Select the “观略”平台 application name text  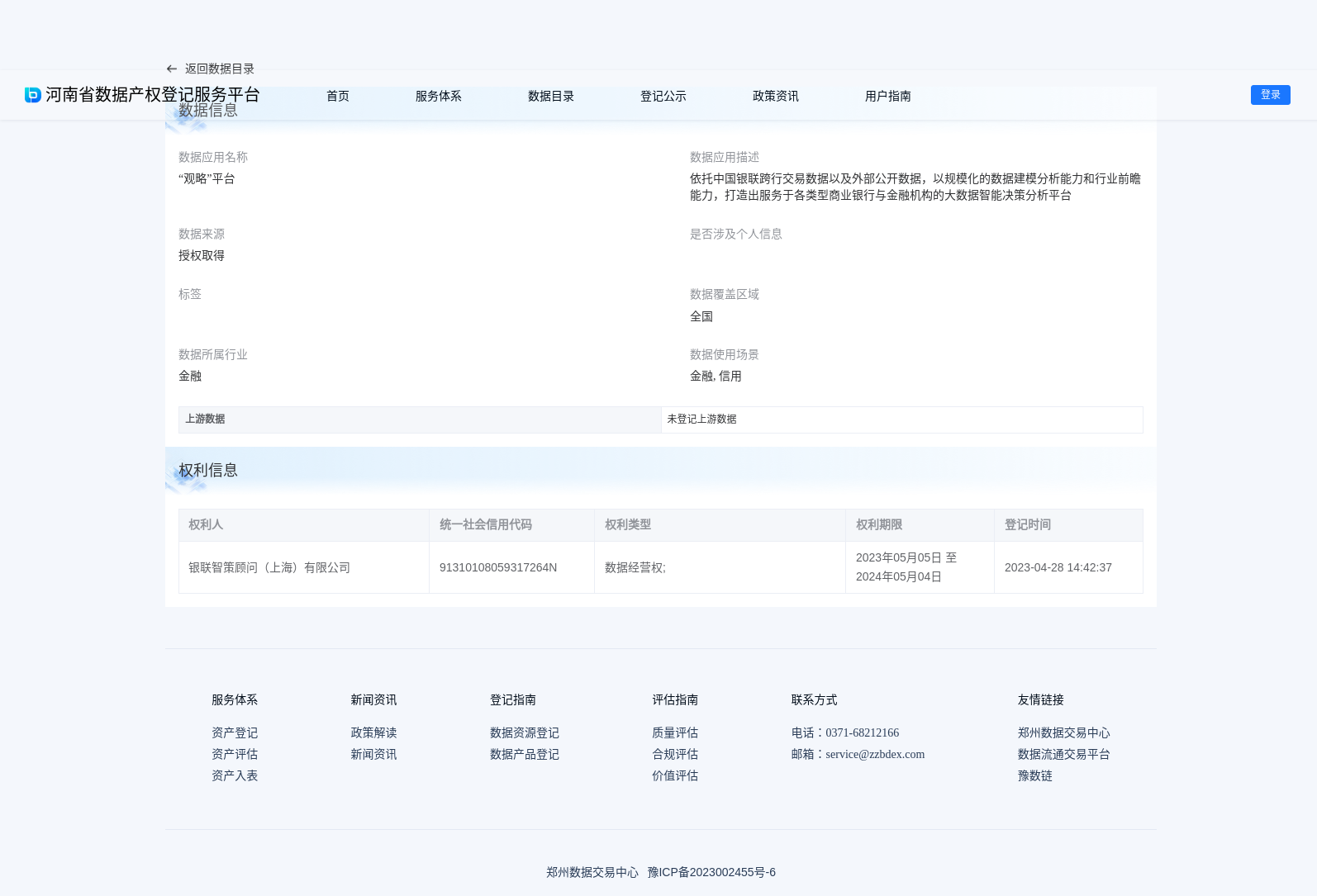coord(207,178)
